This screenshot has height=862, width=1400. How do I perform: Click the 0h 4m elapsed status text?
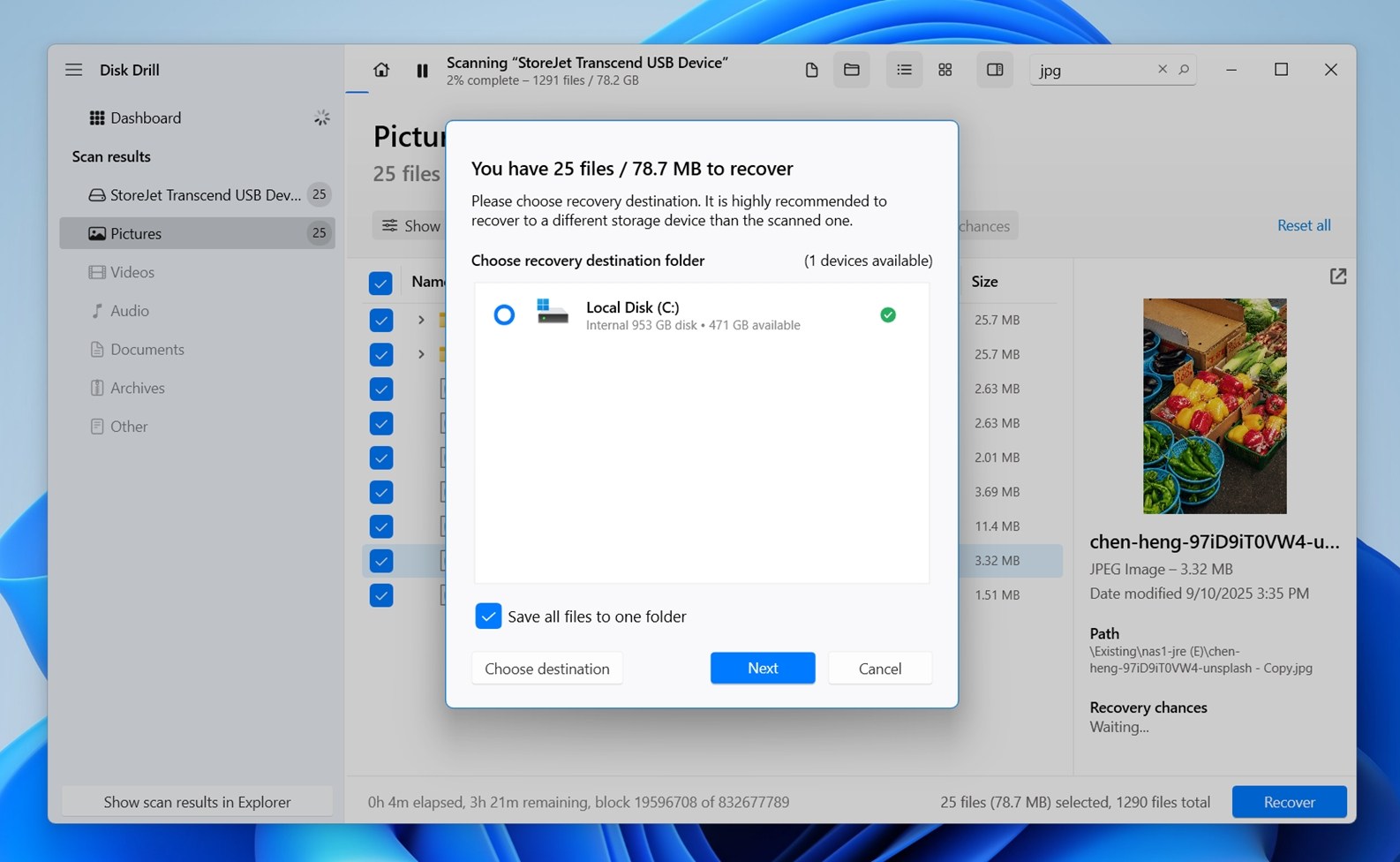(578, 802)
